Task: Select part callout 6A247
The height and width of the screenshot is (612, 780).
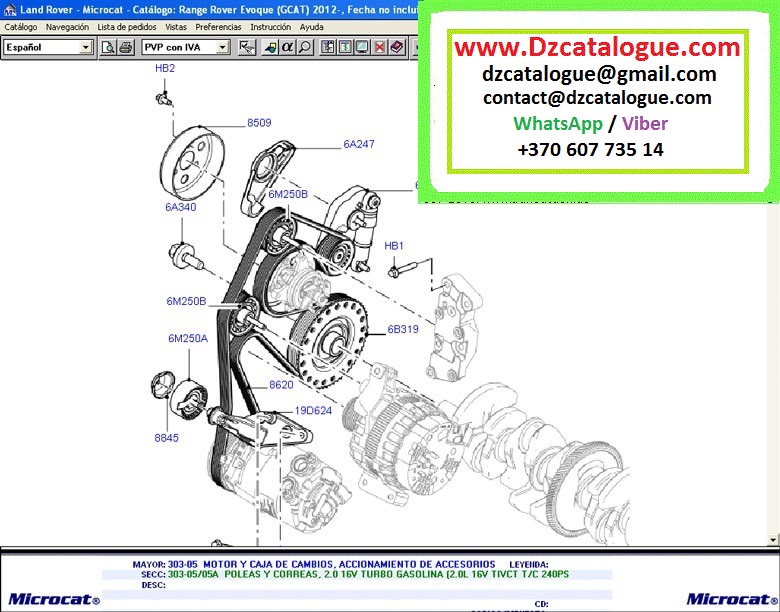Action: pos(359,144)
